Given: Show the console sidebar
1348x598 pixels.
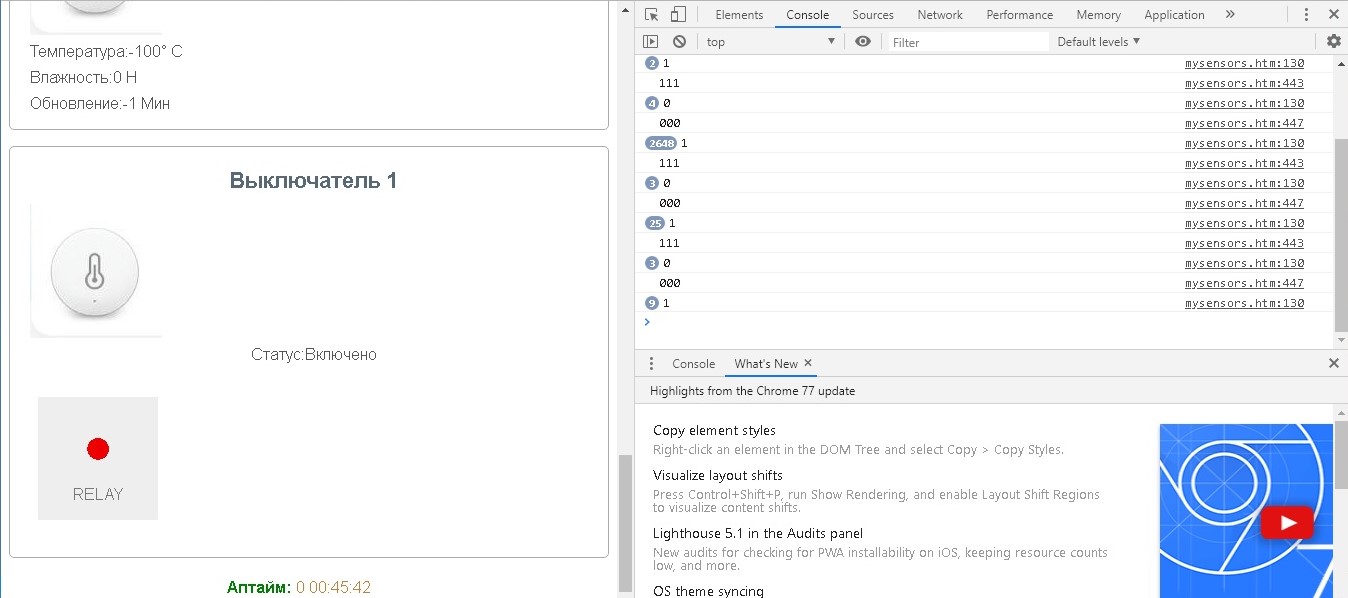Looking at the screenshot, I should pos(651,41).
